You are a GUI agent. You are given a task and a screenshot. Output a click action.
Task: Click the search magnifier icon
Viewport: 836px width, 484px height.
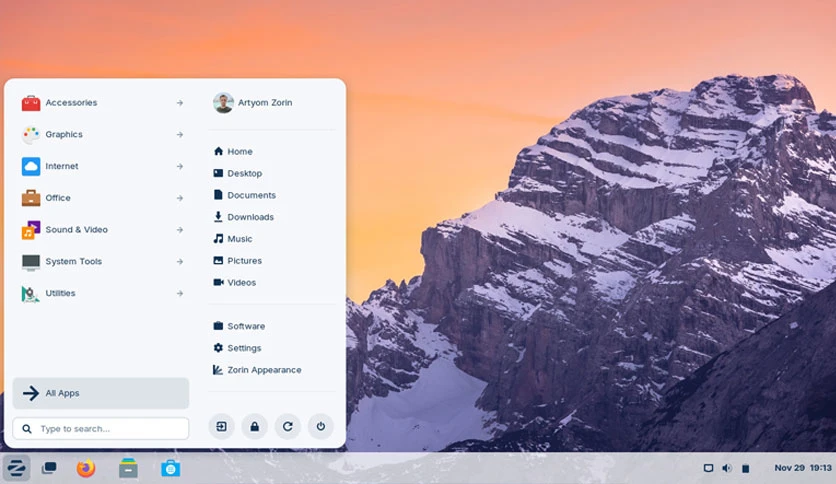[27, 429]
